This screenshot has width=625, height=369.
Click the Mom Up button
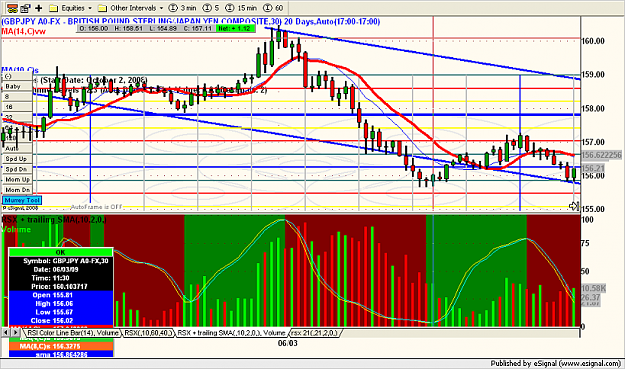pos(17,179)
